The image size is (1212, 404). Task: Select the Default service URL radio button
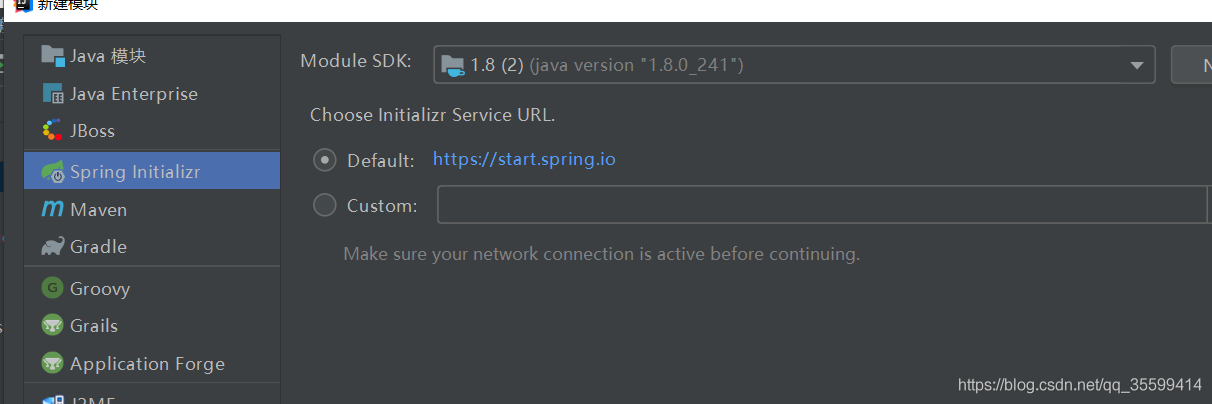coord(325,160)
